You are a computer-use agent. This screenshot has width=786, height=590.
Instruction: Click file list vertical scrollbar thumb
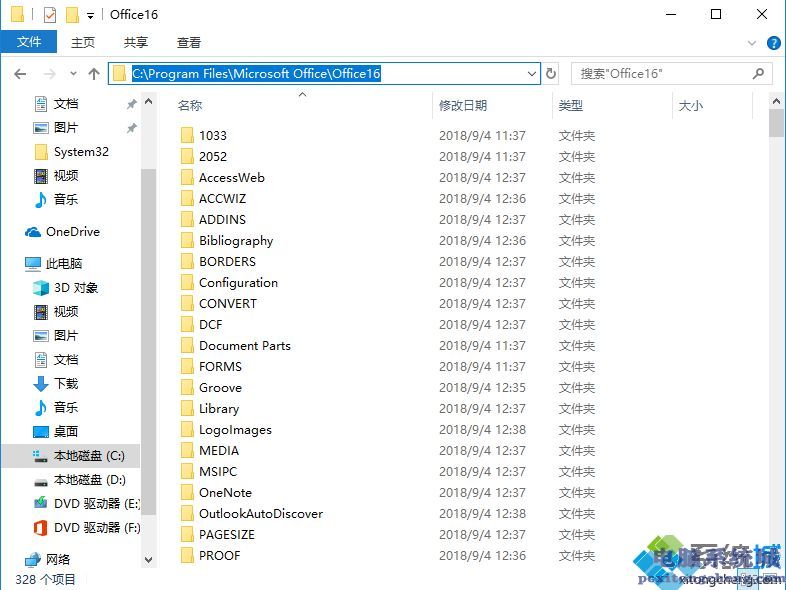coord(776,123)
